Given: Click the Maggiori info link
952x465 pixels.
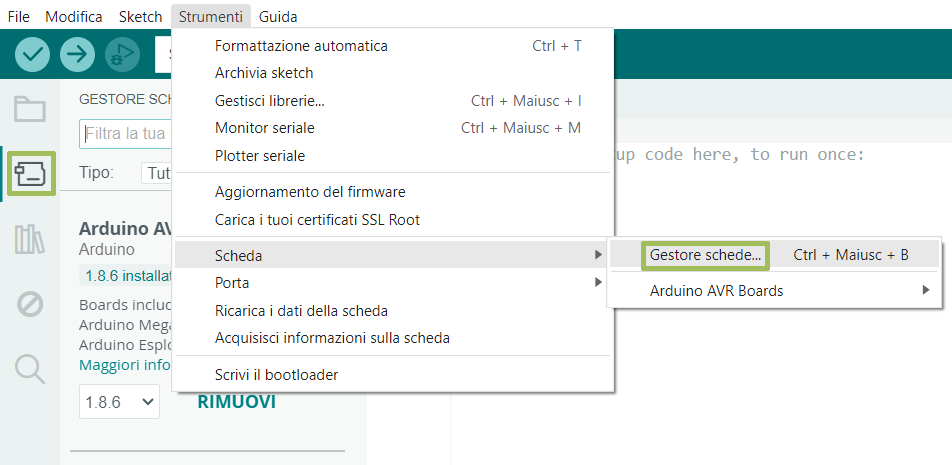Looking at the screenshot, I should pos(126,365).
